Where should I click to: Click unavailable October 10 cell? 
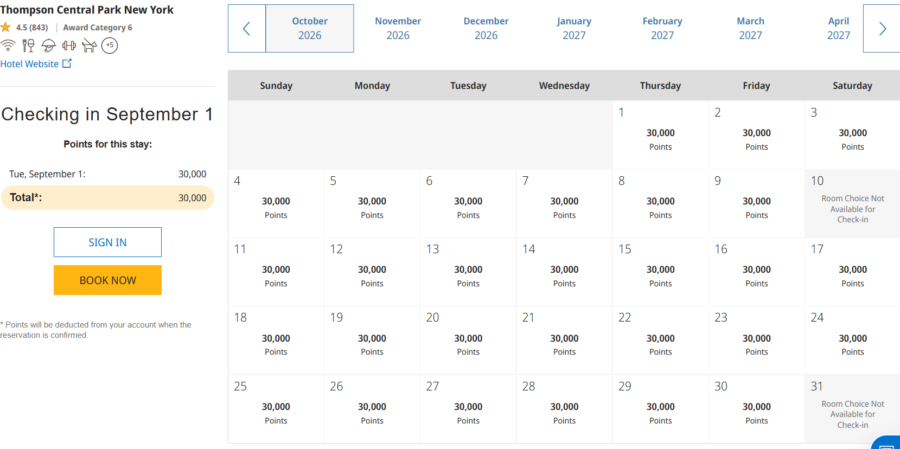click(x=852, y=203)
